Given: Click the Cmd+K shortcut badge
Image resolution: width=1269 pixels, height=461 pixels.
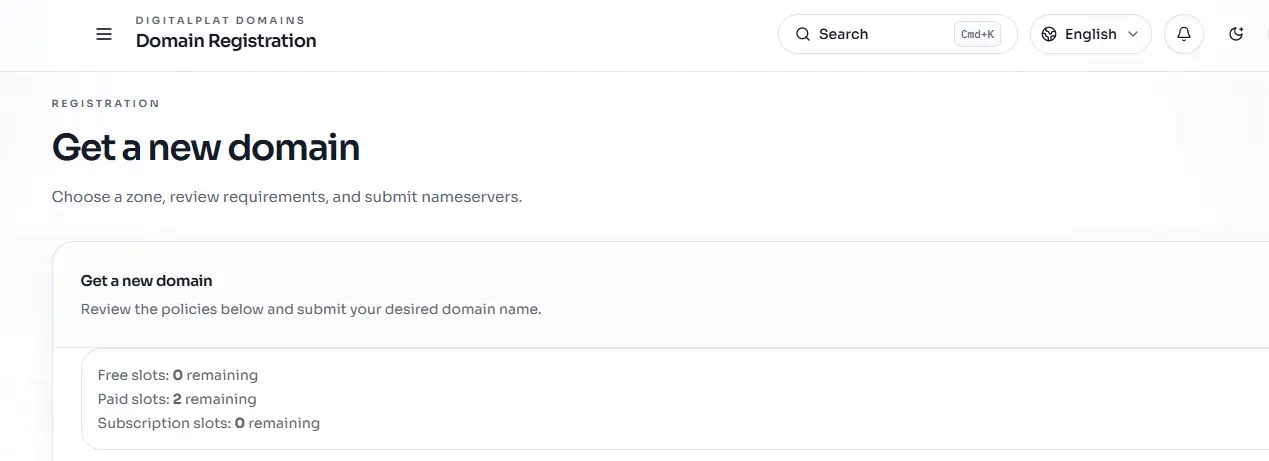Looking at the screenshot, I should click(977, 34).
